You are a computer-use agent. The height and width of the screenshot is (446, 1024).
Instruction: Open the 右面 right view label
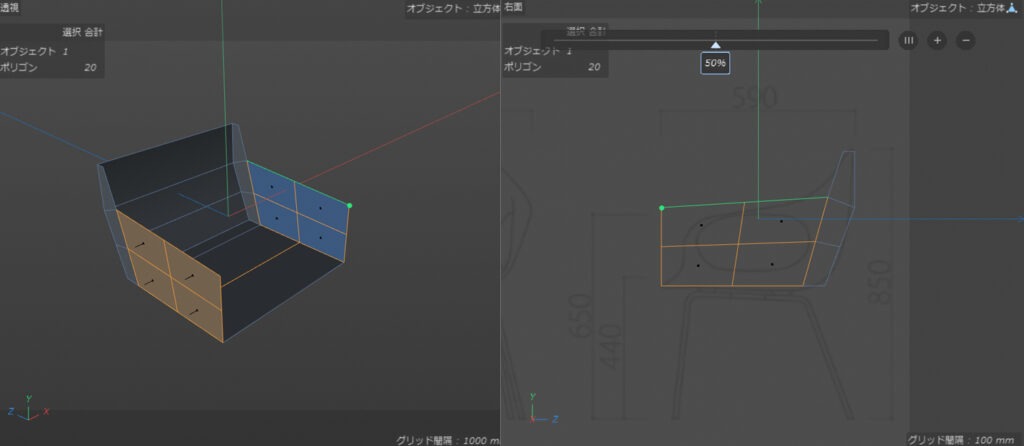coord(513,8)
